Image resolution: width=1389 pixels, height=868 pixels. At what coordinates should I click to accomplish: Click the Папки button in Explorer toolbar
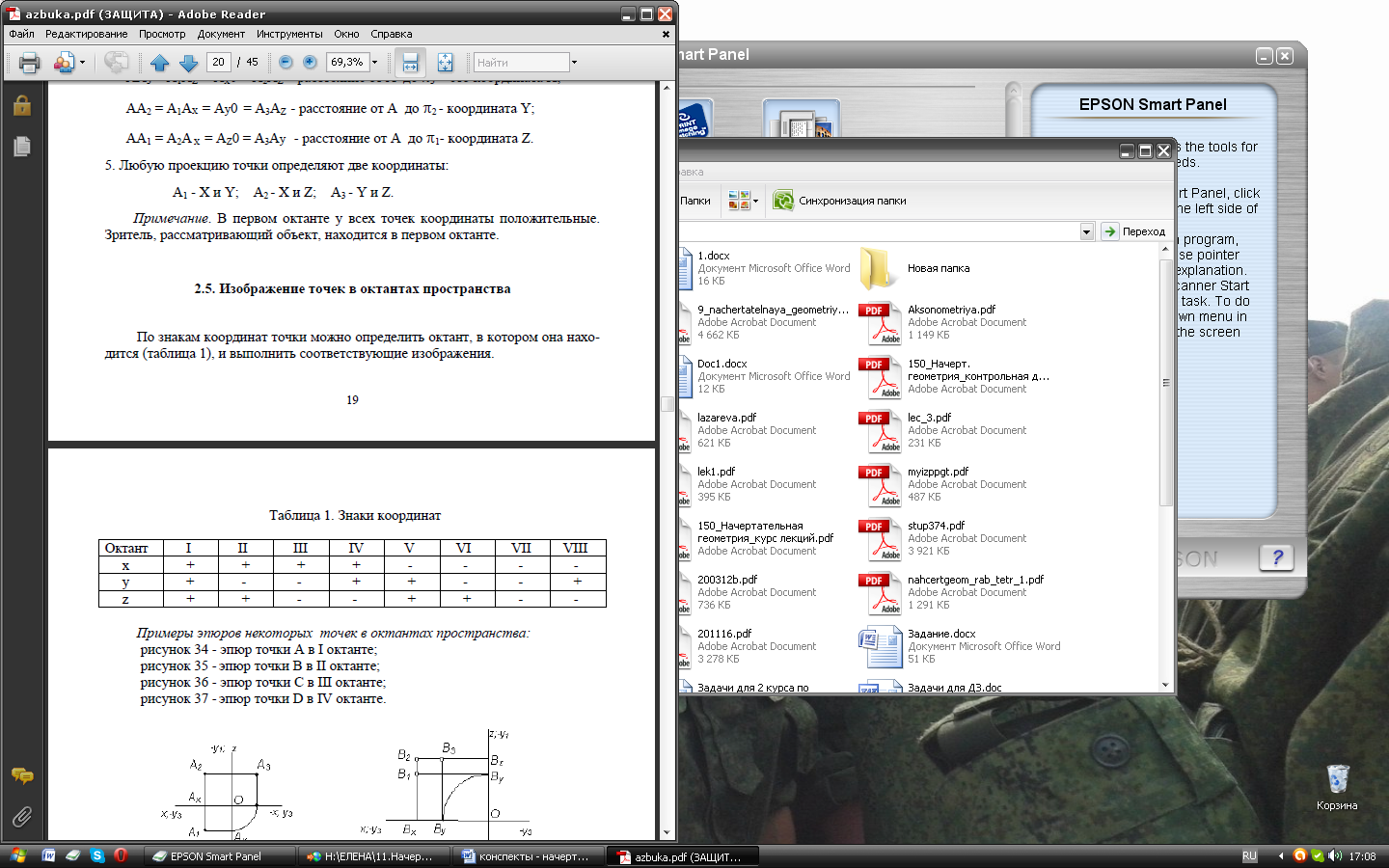695,201
